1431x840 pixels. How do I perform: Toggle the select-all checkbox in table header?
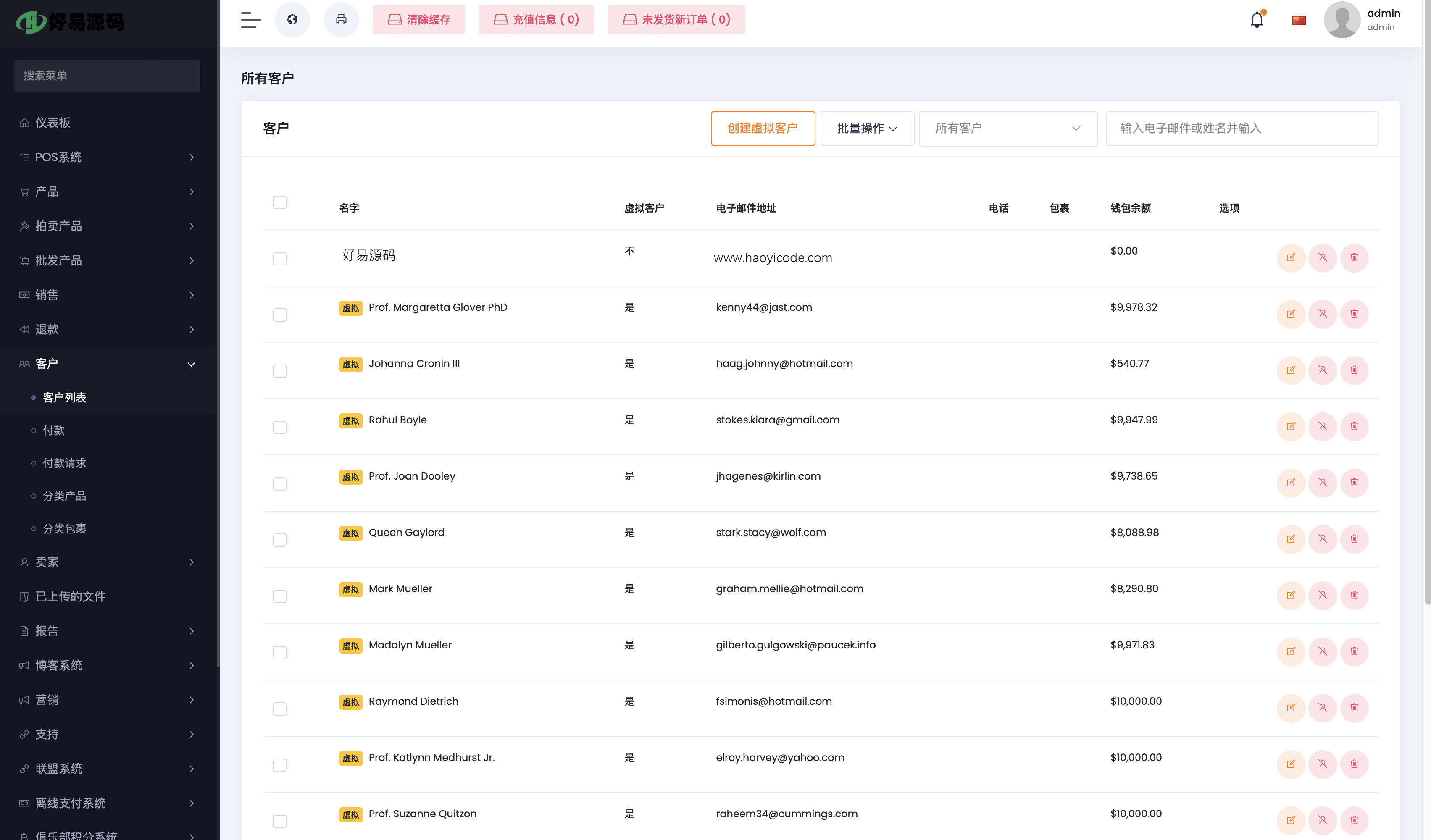point(279,202)
